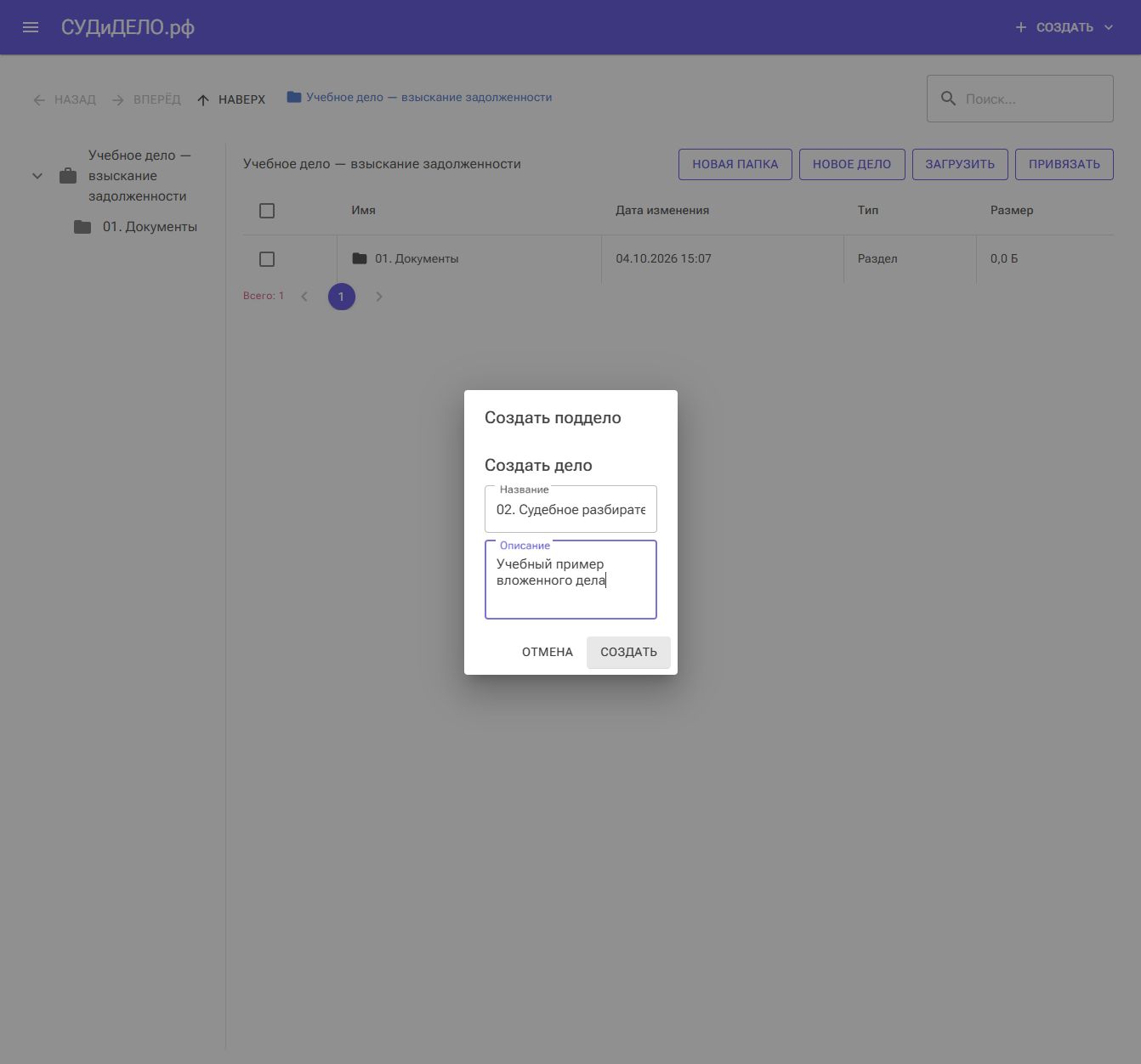Focus the Поиск search field
This screenshot has height=1064, width=1141.
(1020, 99)
